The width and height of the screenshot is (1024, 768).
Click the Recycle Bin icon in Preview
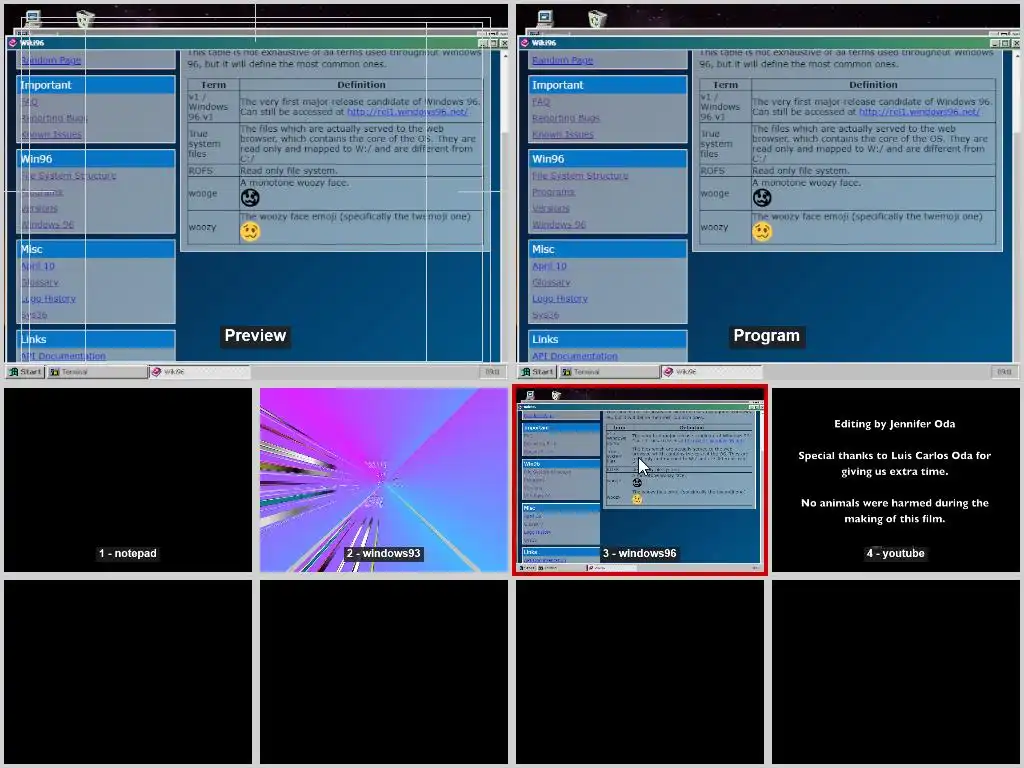click(84, 18)
